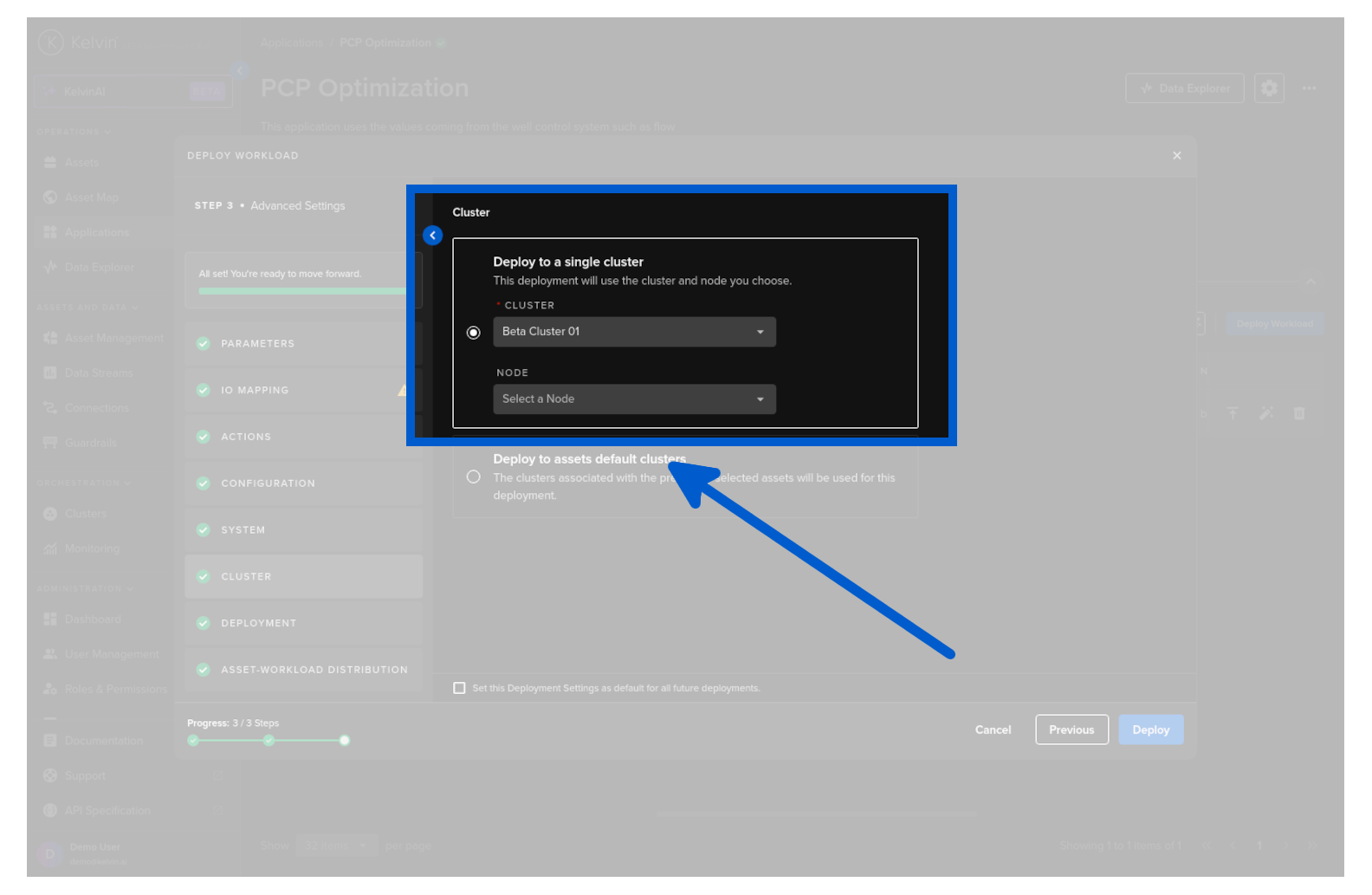Click the blue collapse arrow icon

[x=432, y=235]
